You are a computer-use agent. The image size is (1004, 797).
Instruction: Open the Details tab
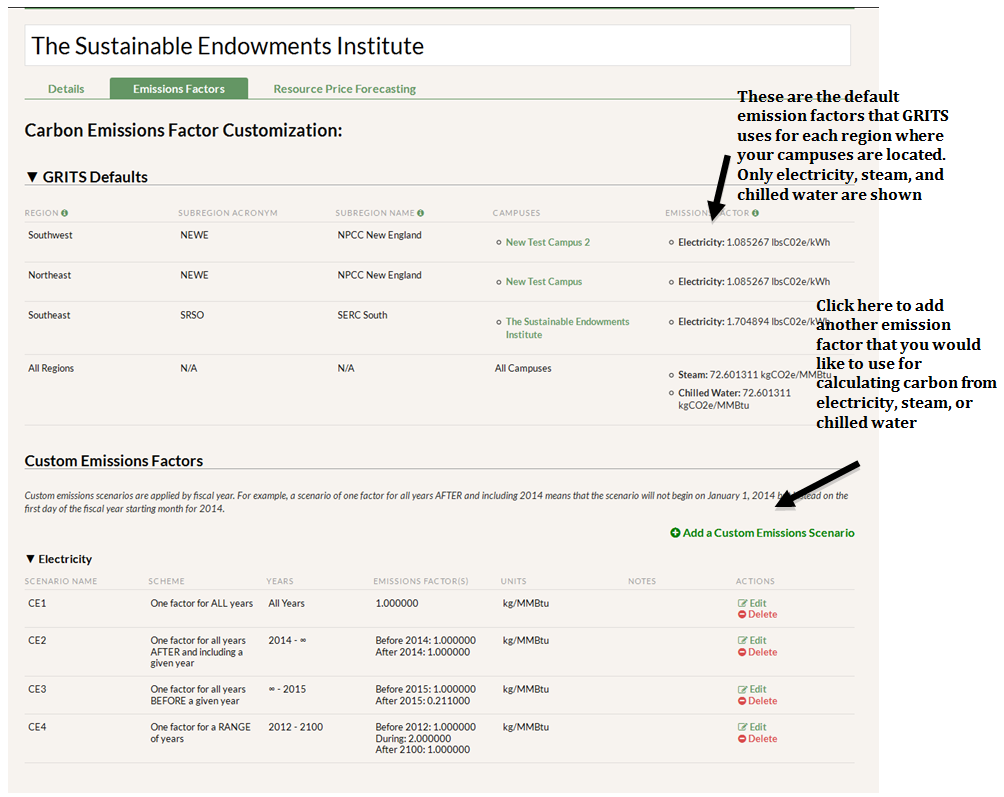point(66,89)
